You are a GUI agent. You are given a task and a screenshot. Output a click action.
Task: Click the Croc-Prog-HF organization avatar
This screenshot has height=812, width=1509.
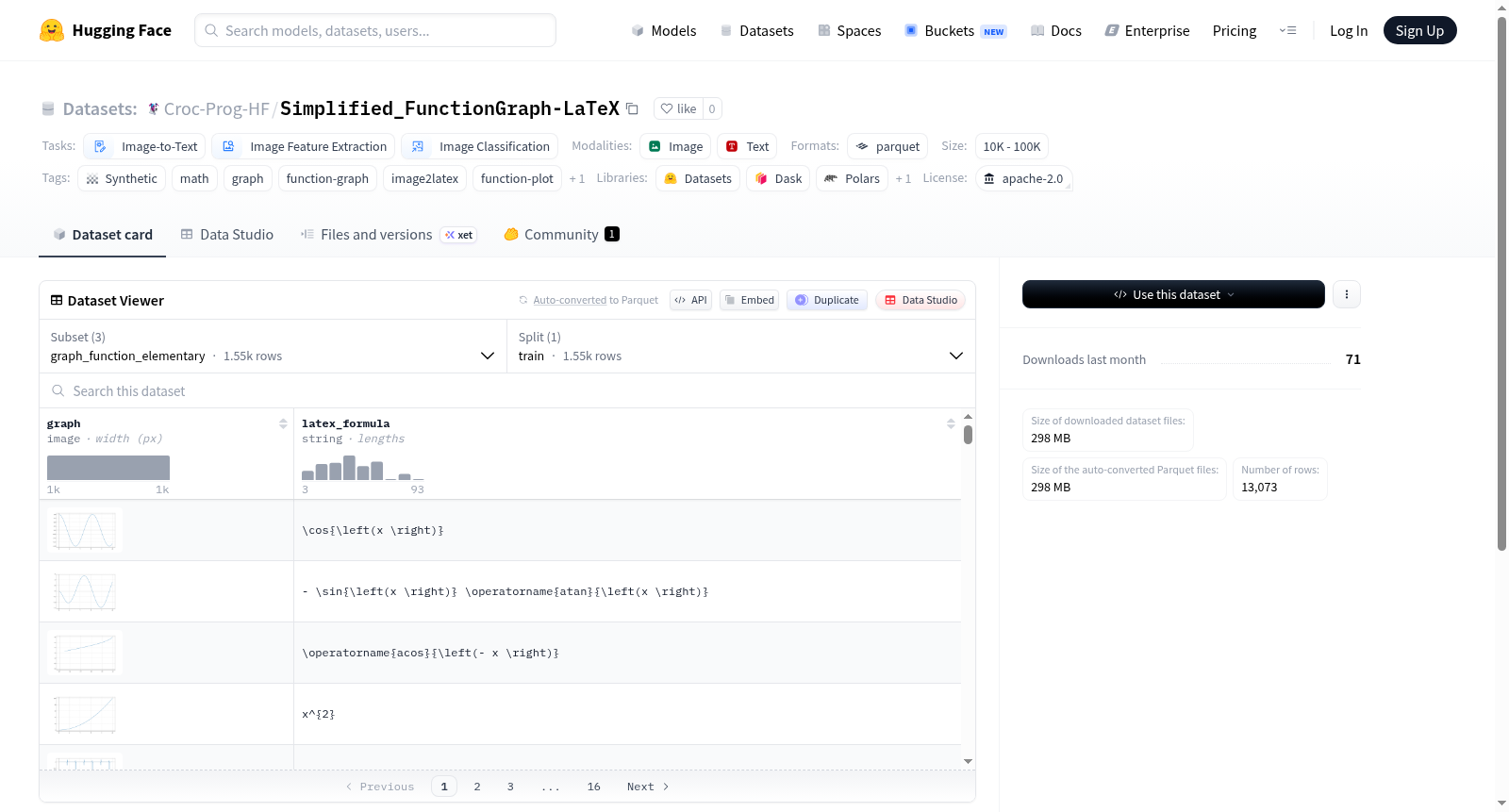point(153,108)
